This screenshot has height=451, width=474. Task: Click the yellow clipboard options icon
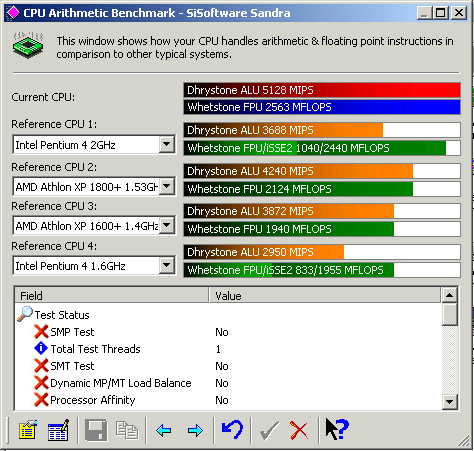[27, 430]
